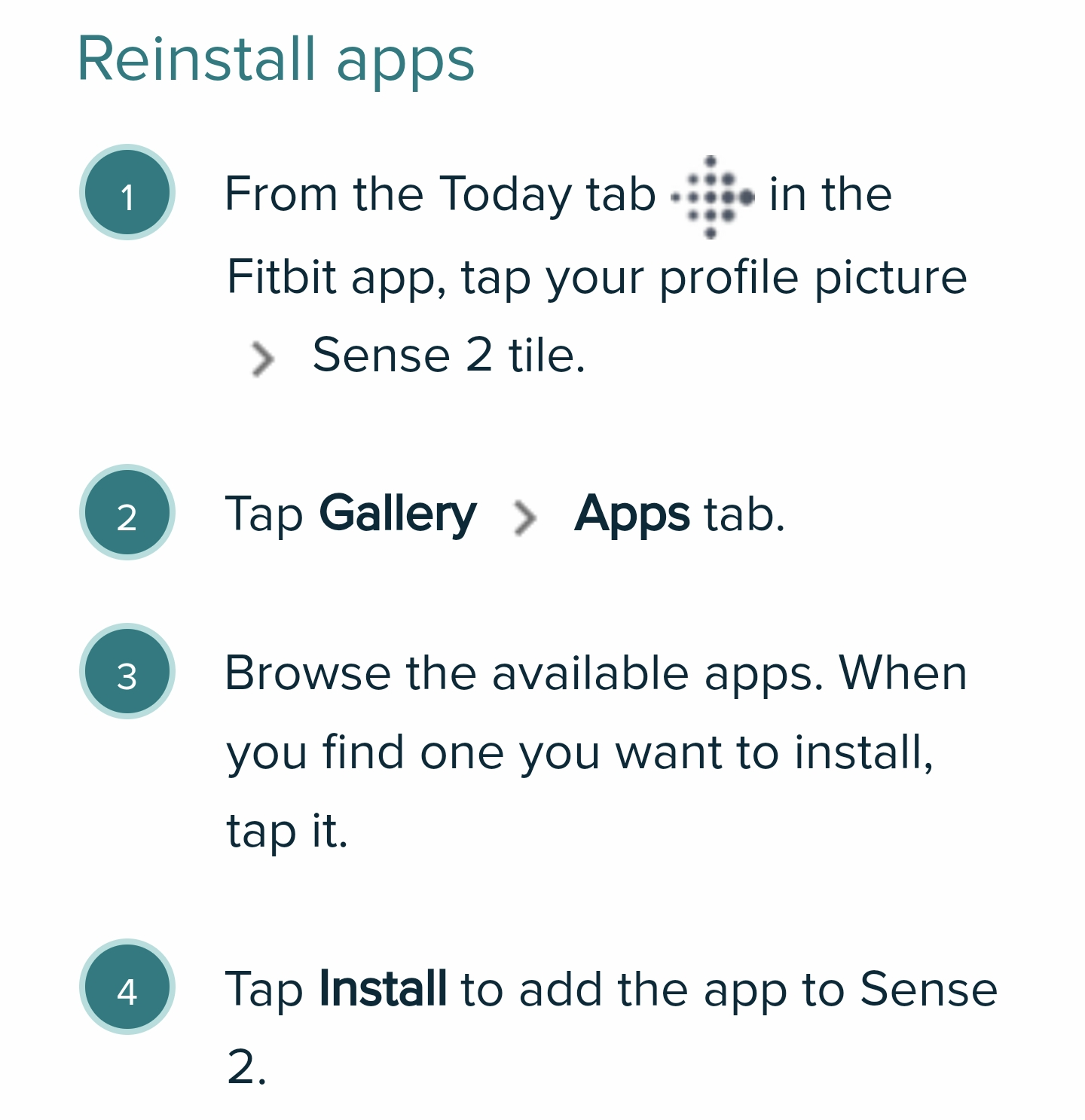Click the step 3 number circle
The image size is (1085, 1120).
point(127,671)
